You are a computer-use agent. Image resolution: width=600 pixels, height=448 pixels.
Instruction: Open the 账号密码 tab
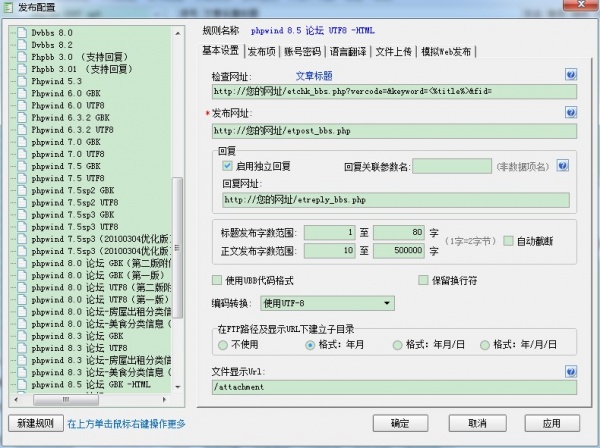302,51
